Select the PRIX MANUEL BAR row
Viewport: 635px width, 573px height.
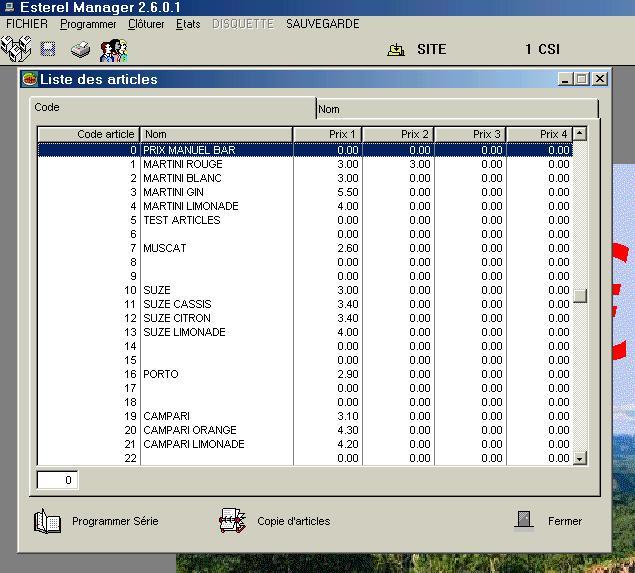[x=305, y=150]
